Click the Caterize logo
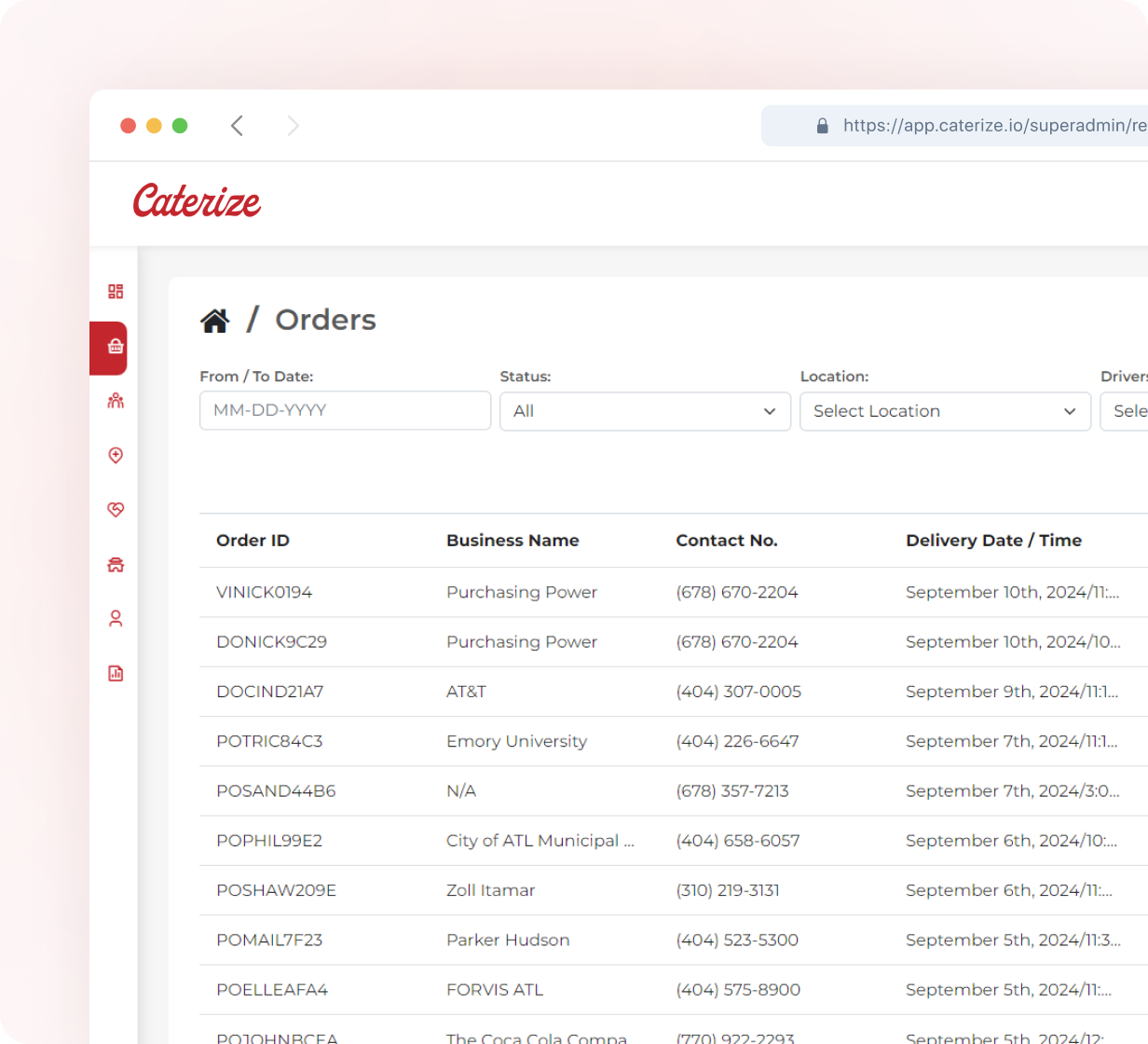The image size is (1148, 1044). pos(197,201)
